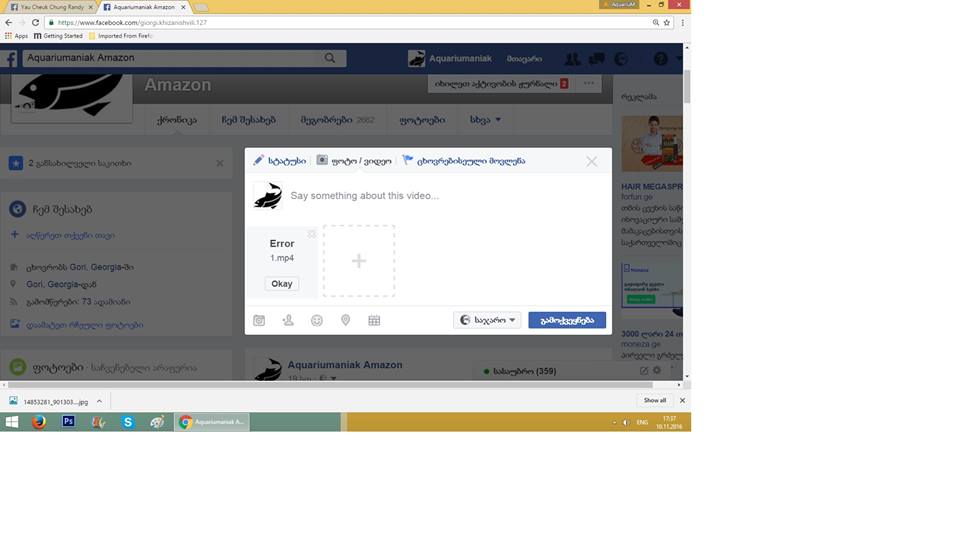Click the Chrome address bar URL
The height and width of the screenshot is (539, 960).
[132, 23]
